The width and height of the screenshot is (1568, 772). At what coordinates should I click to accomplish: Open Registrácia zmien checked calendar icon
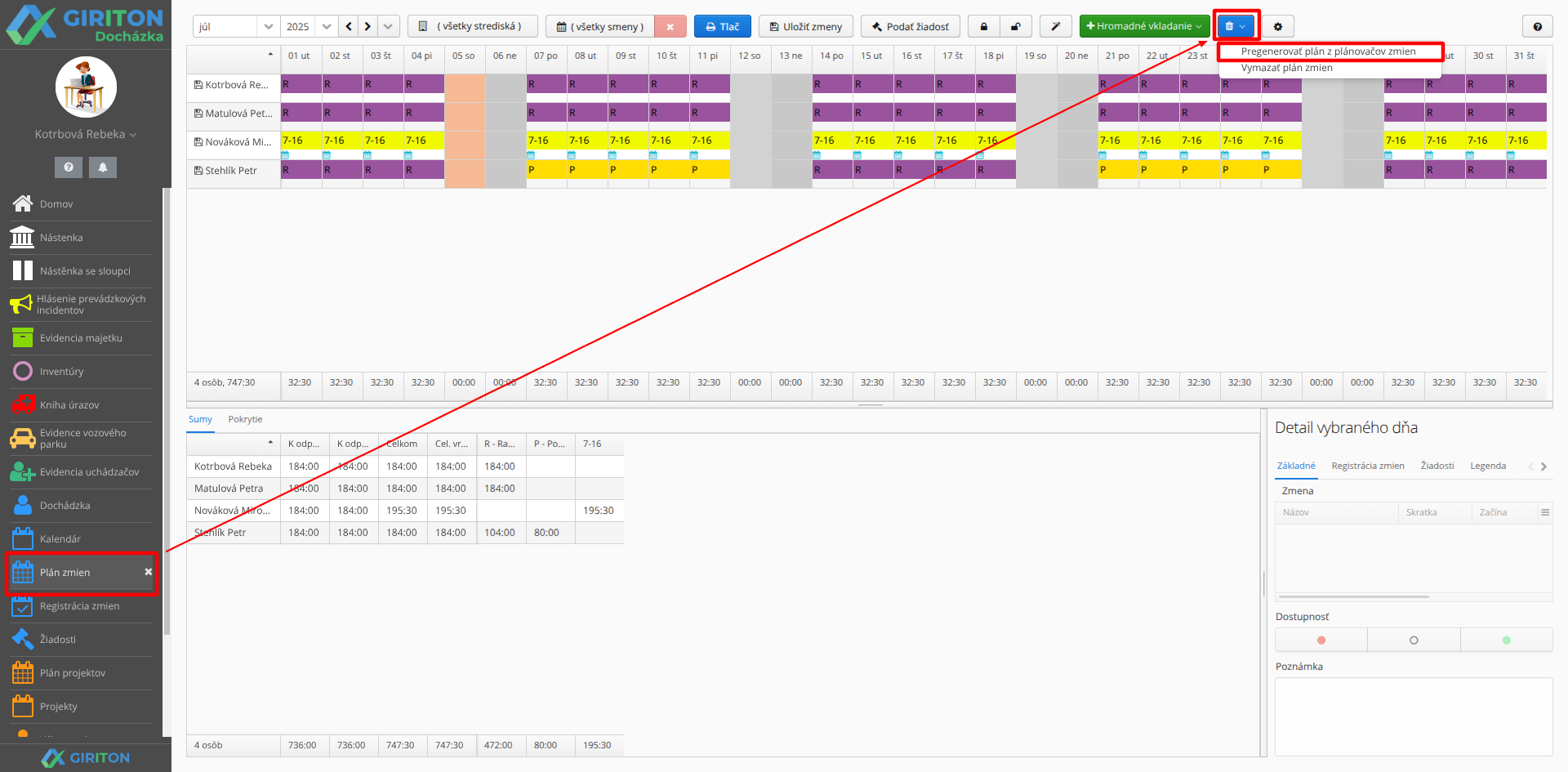point(23,605)
